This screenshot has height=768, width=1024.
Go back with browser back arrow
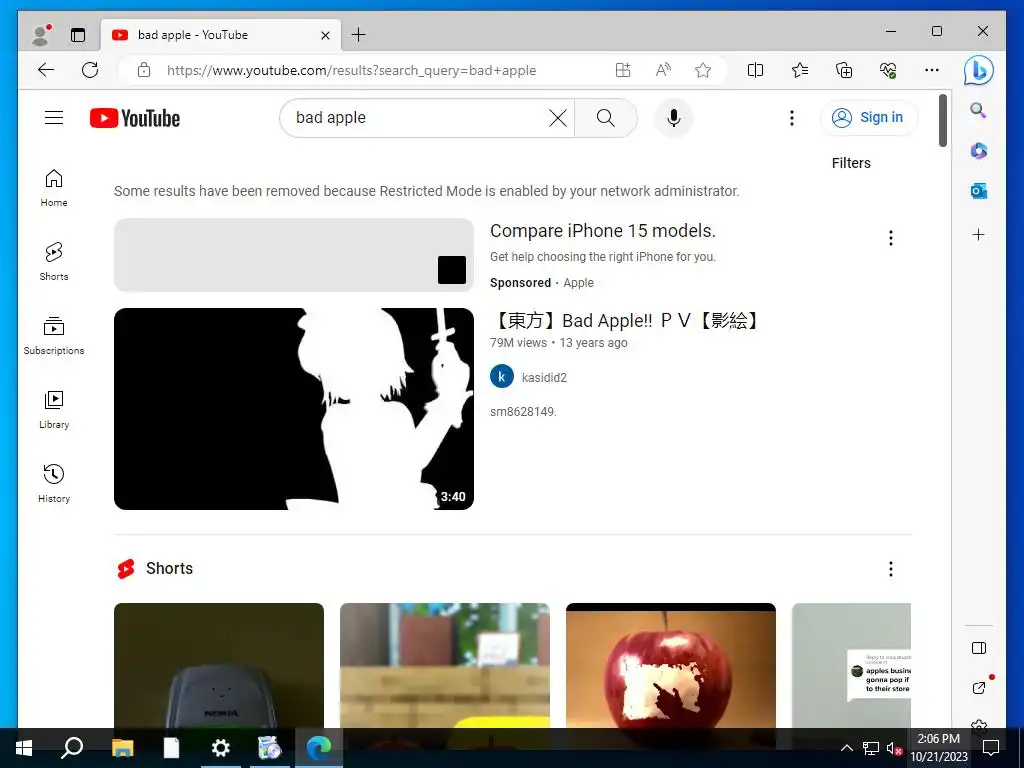46,70
